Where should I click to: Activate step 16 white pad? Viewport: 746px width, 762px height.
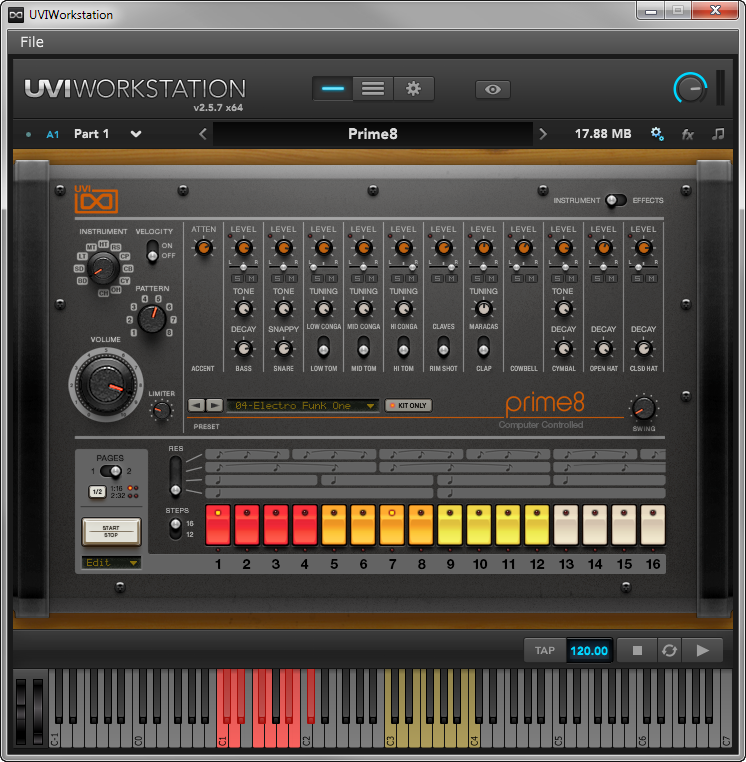click(653, 525)
